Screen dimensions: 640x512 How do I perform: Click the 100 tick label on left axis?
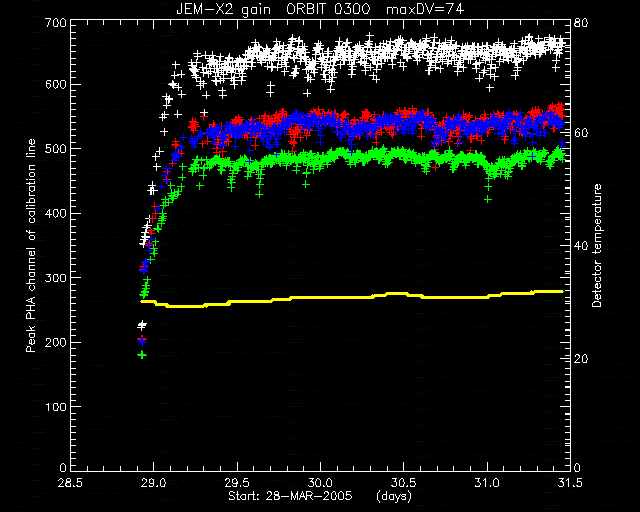pos(55,407)
